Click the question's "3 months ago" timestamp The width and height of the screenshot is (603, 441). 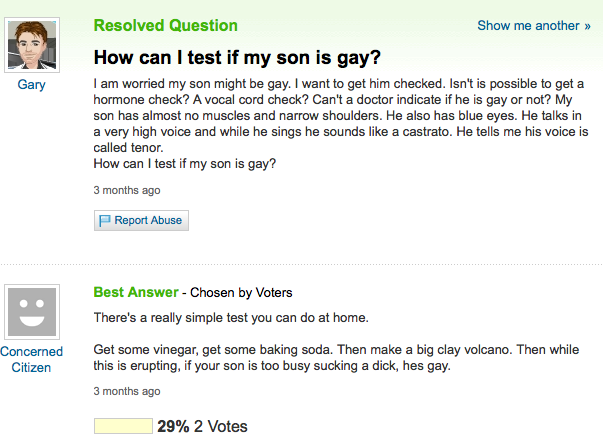point(126,189)
